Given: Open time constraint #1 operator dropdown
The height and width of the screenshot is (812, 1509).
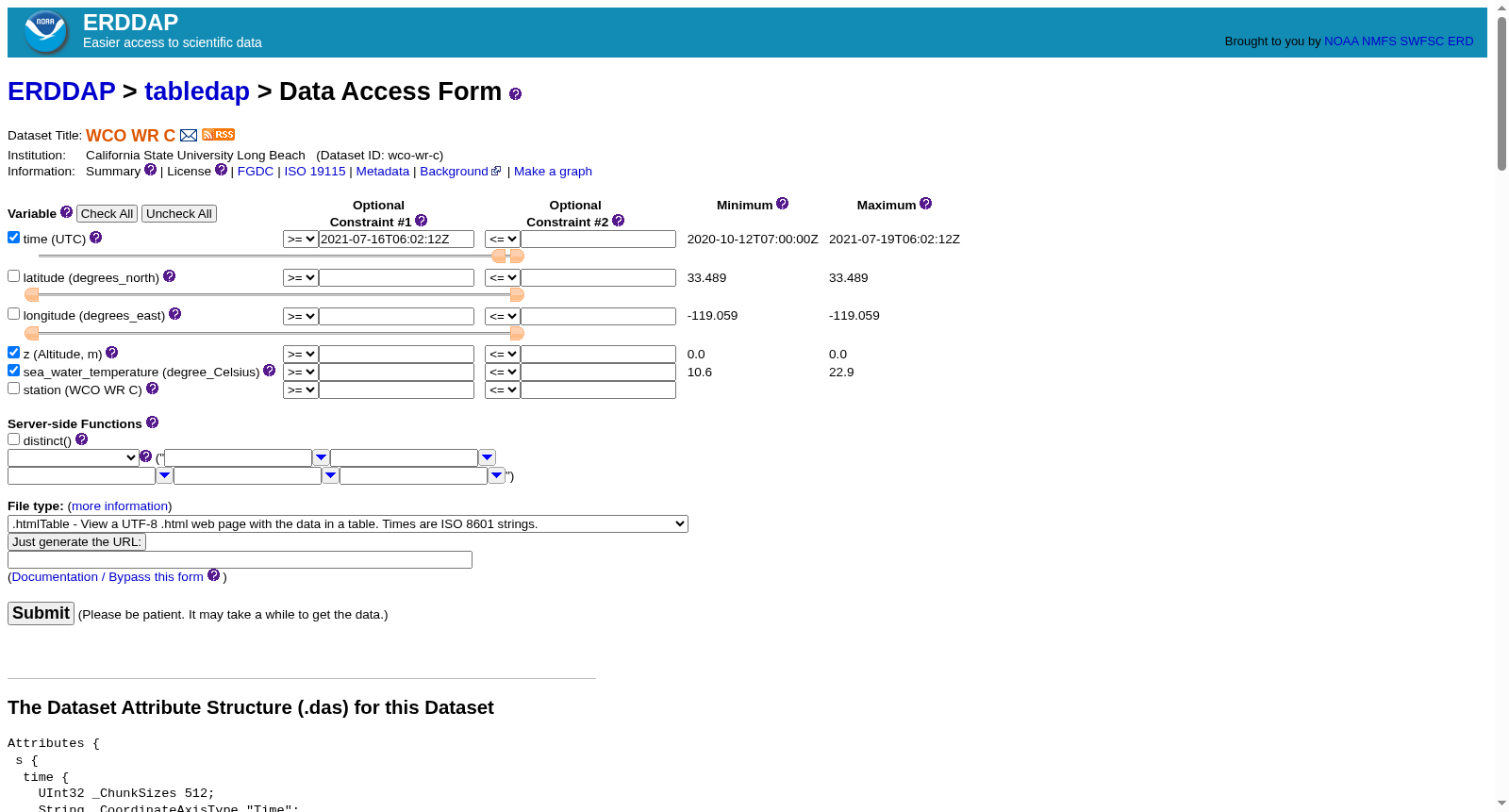Looking at the screenshot, I should [x=300, y=240].
